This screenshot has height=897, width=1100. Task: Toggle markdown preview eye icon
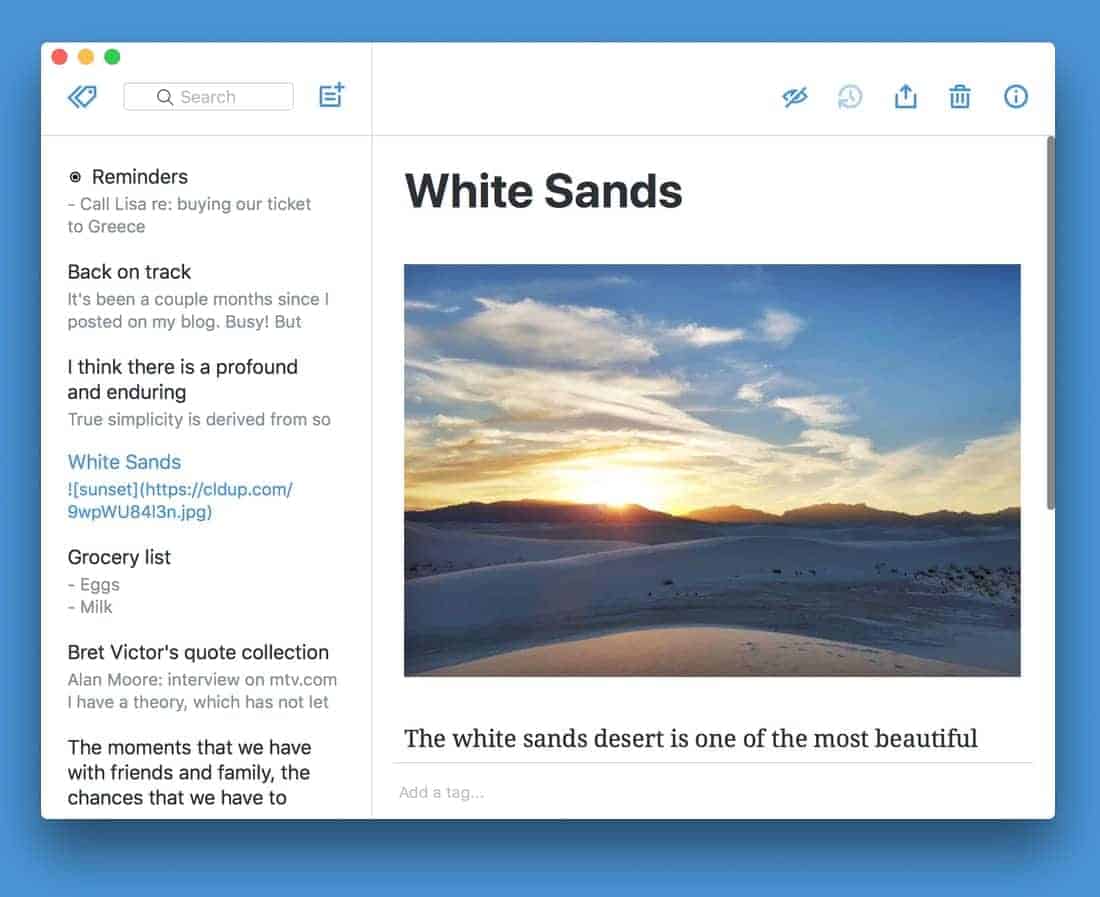tap(795, 97)
